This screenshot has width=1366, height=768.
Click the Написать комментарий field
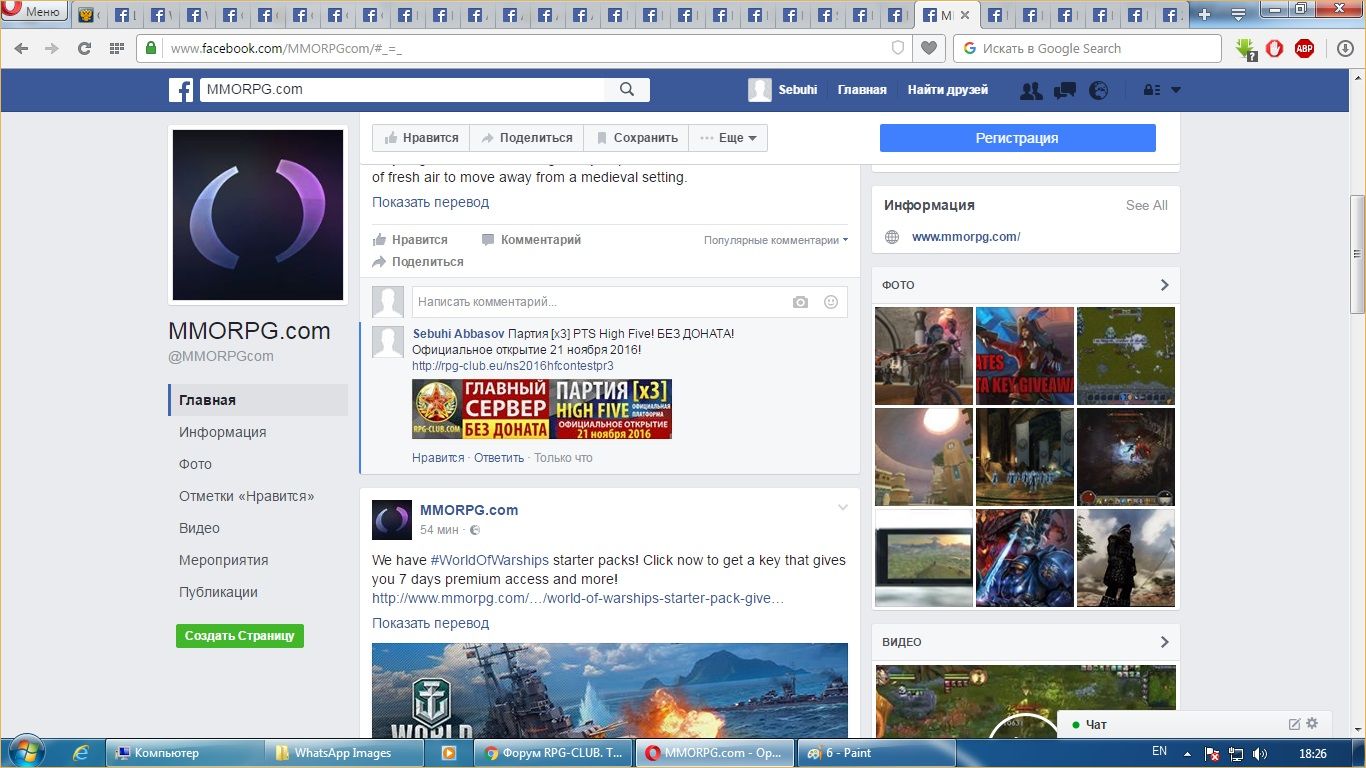pos(600,302)
